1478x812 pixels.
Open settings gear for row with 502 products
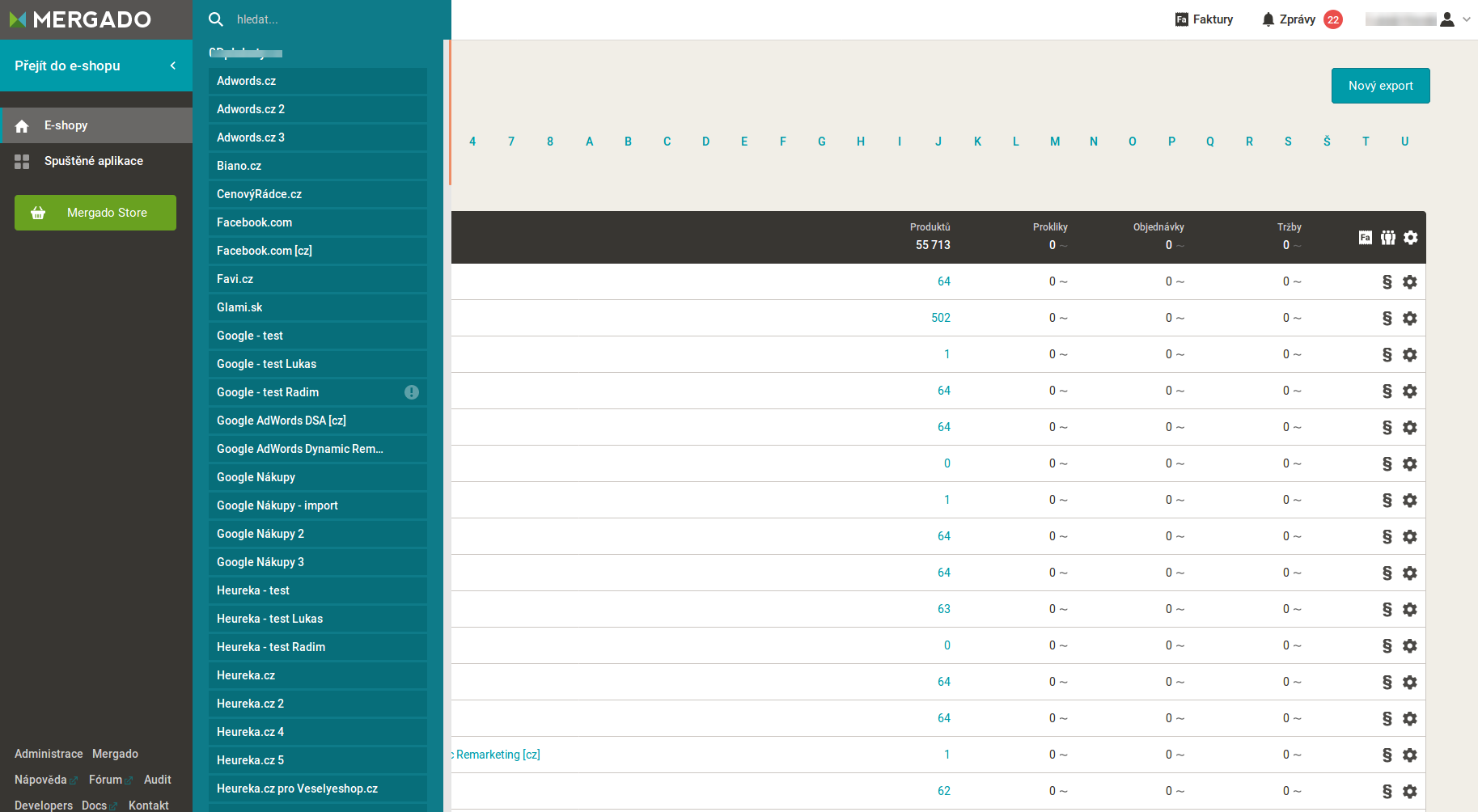tap(1410, 318)
